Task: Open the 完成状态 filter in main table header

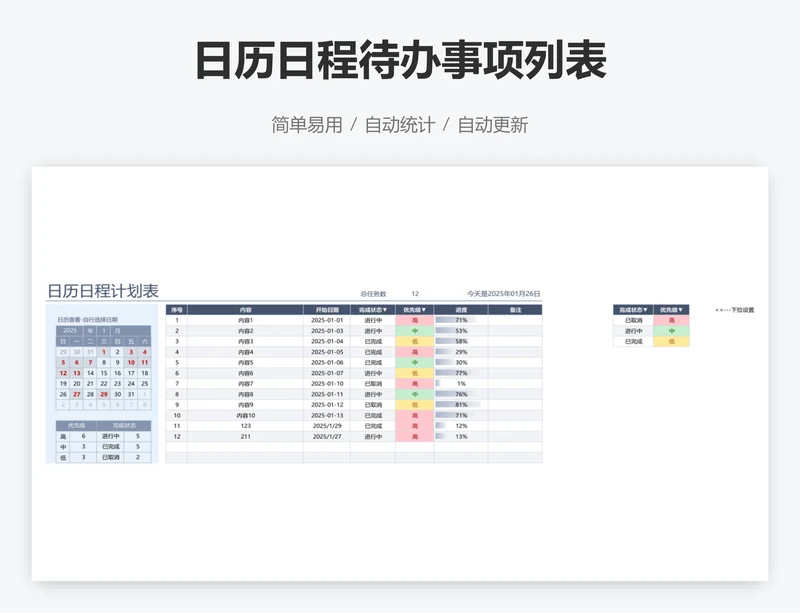Action: coord(372,310)
